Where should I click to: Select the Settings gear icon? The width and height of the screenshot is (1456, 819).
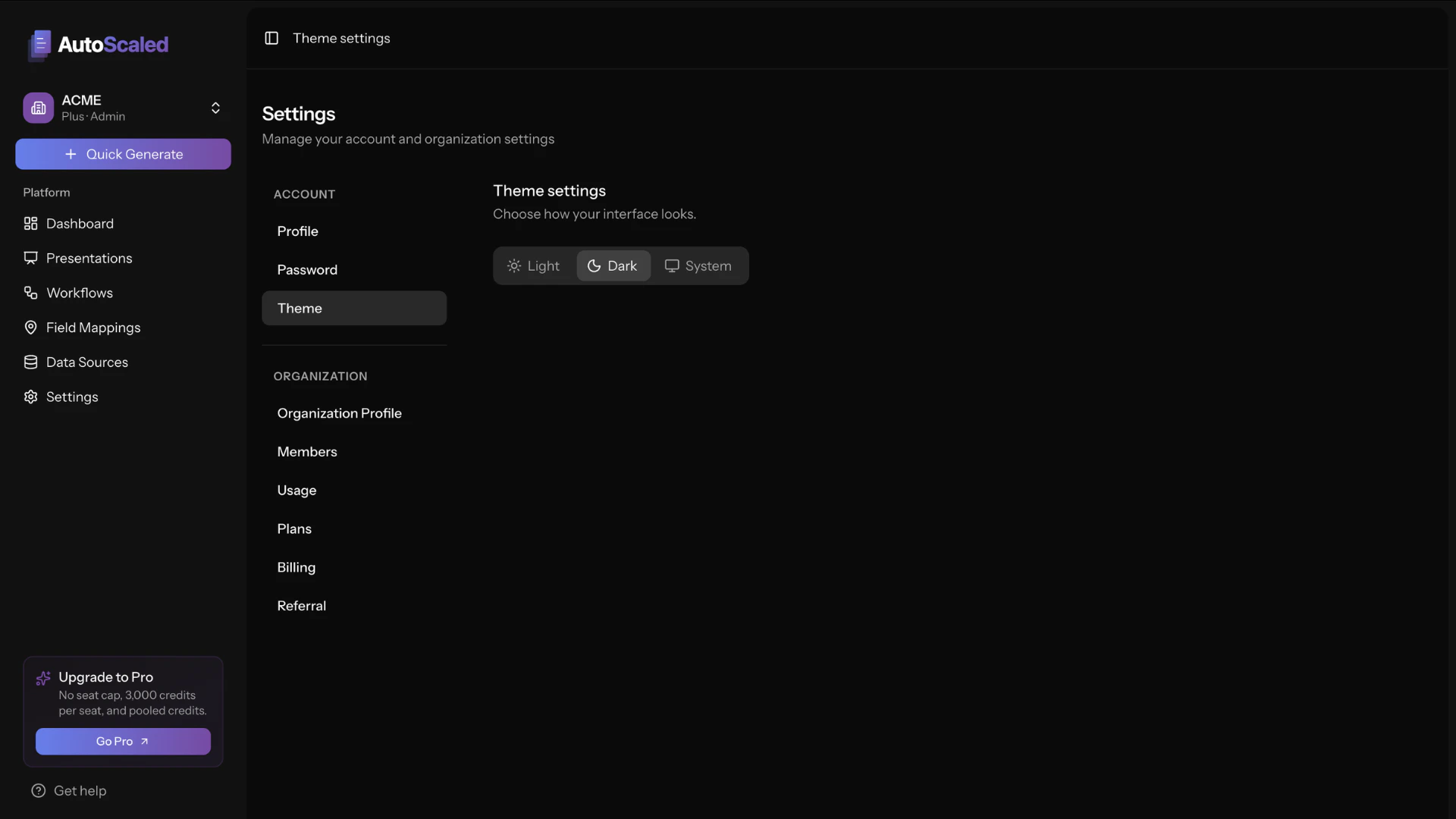(x=30, y=397)
